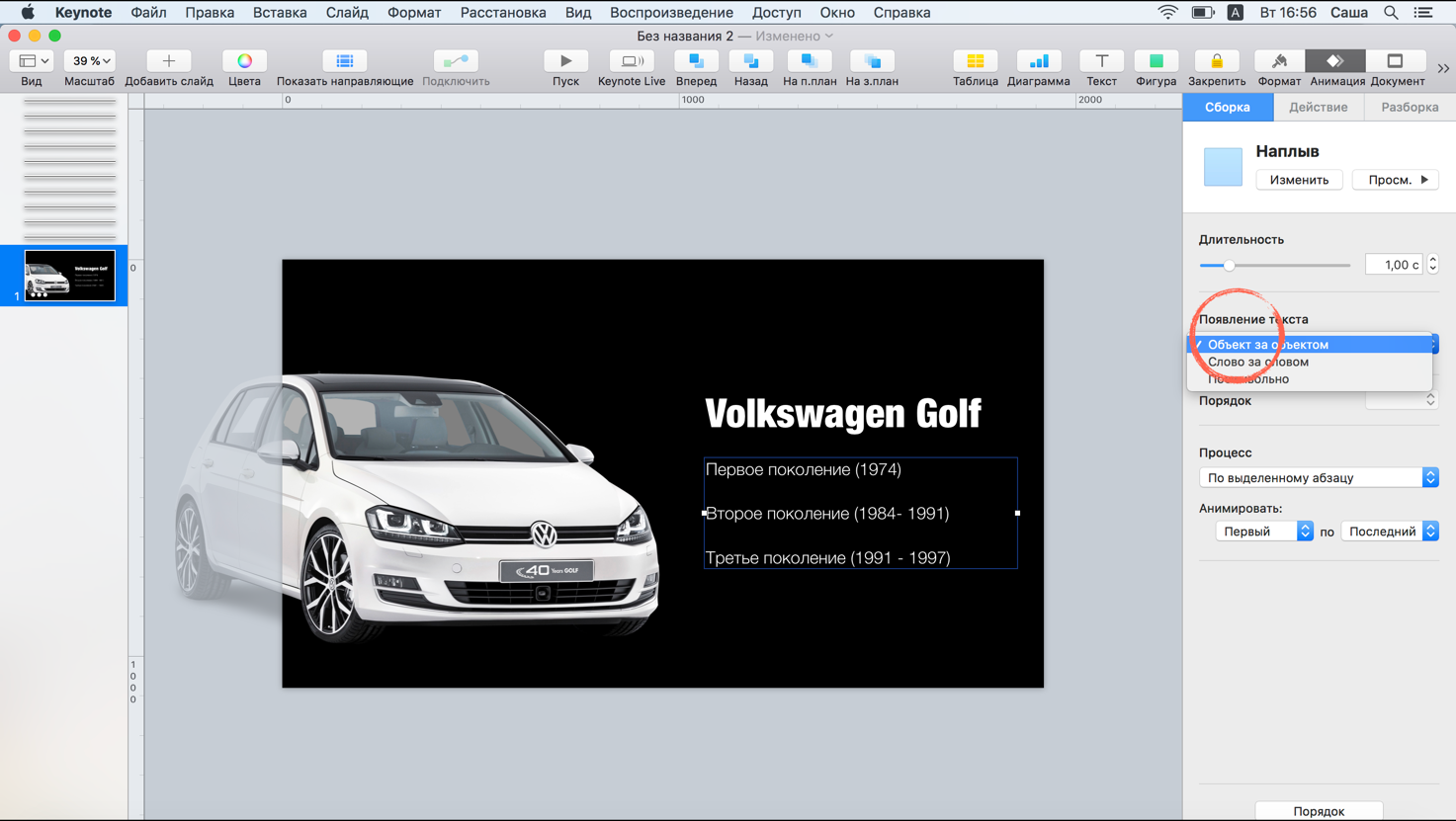
Task: Click the Порядок order stepper
Action: point(1430,400)
